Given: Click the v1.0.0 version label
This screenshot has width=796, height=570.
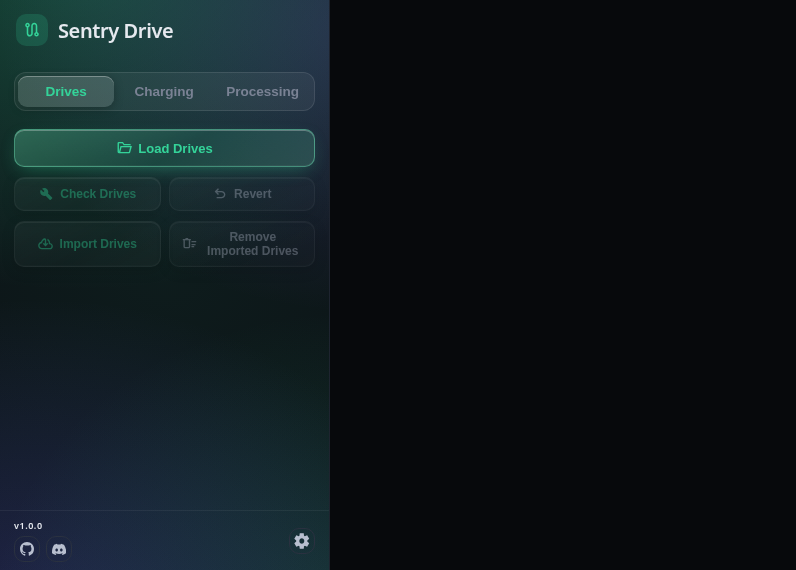Looking at the screenshot, I should (x=28, y=526).
